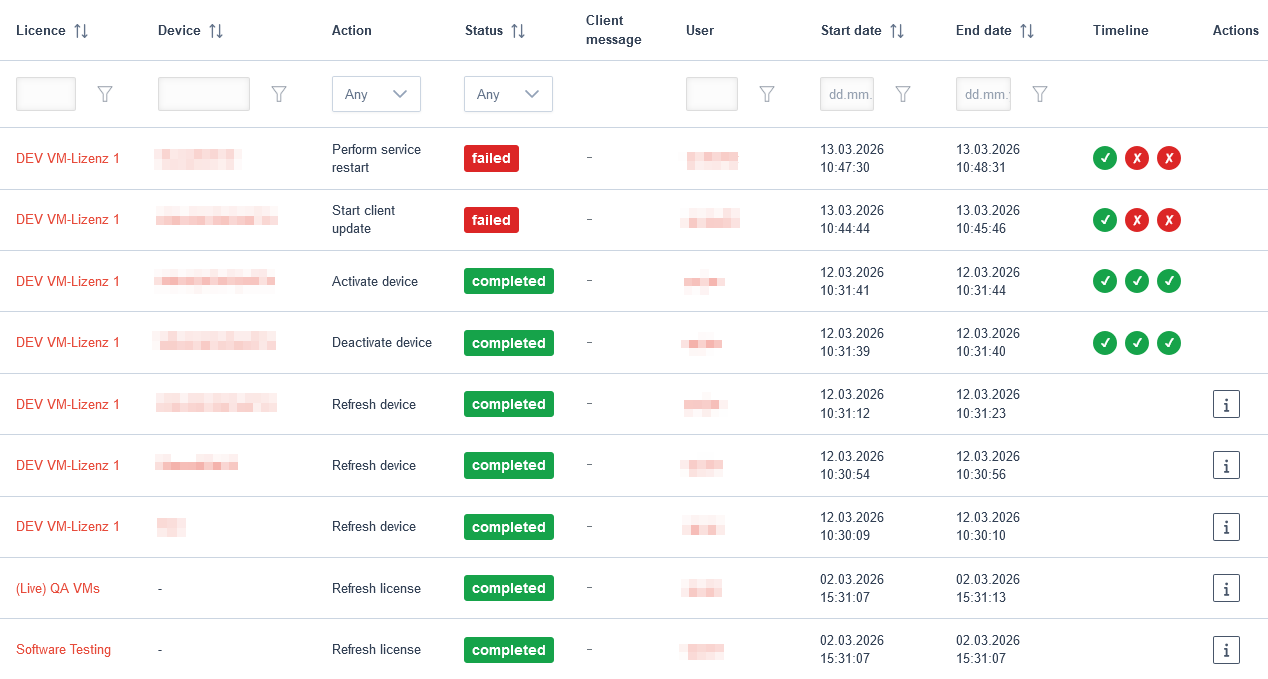The height and width of the screenshot is (679, 1268).
Task: Sort by Status column arrows
Action: click(517, 31)
